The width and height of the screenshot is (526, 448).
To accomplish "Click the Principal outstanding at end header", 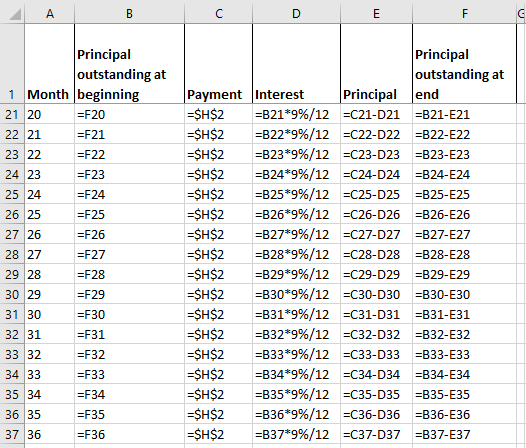I will point(465,63).
